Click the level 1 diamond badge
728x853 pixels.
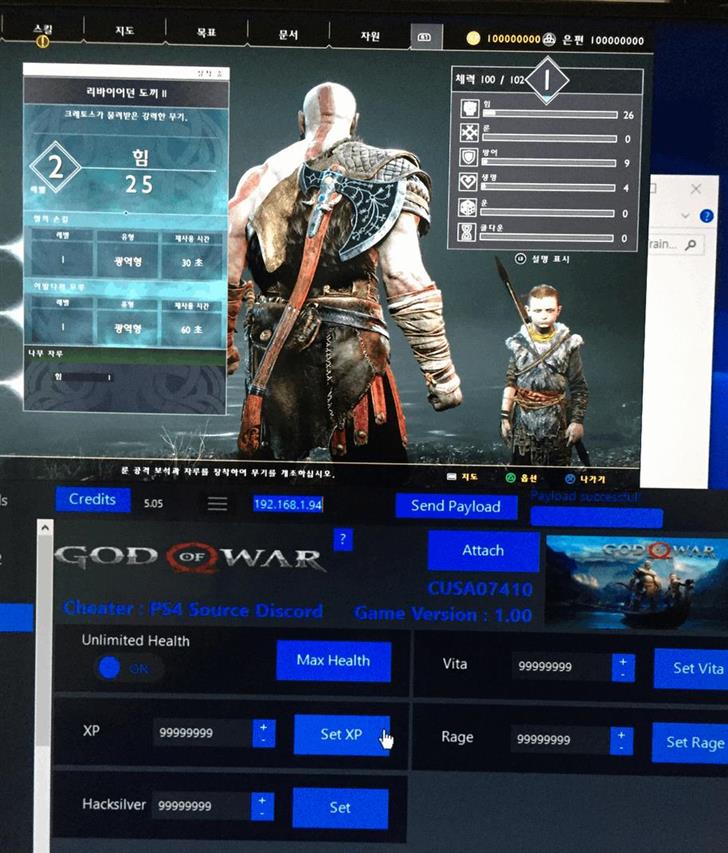tap(547, 80)
